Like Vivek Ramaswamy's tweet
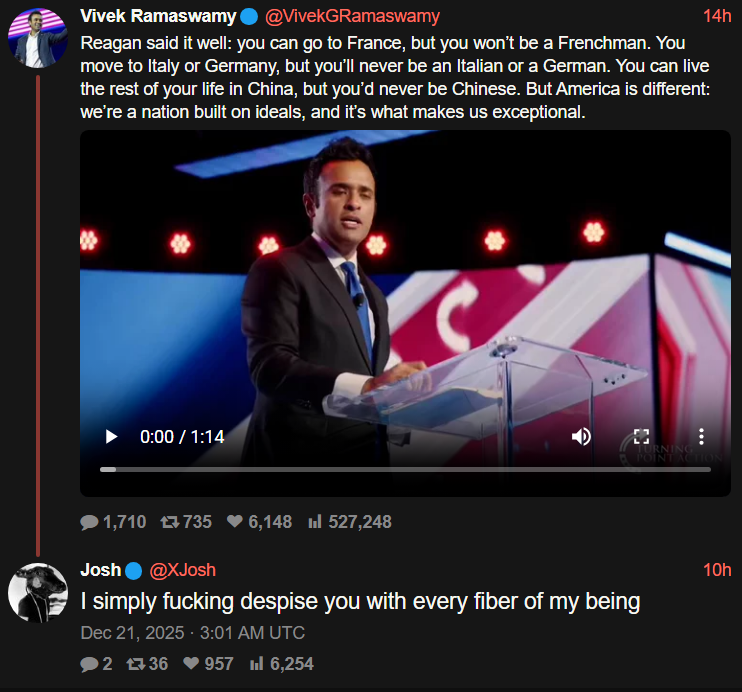742x692 pixels. (235, 522)
